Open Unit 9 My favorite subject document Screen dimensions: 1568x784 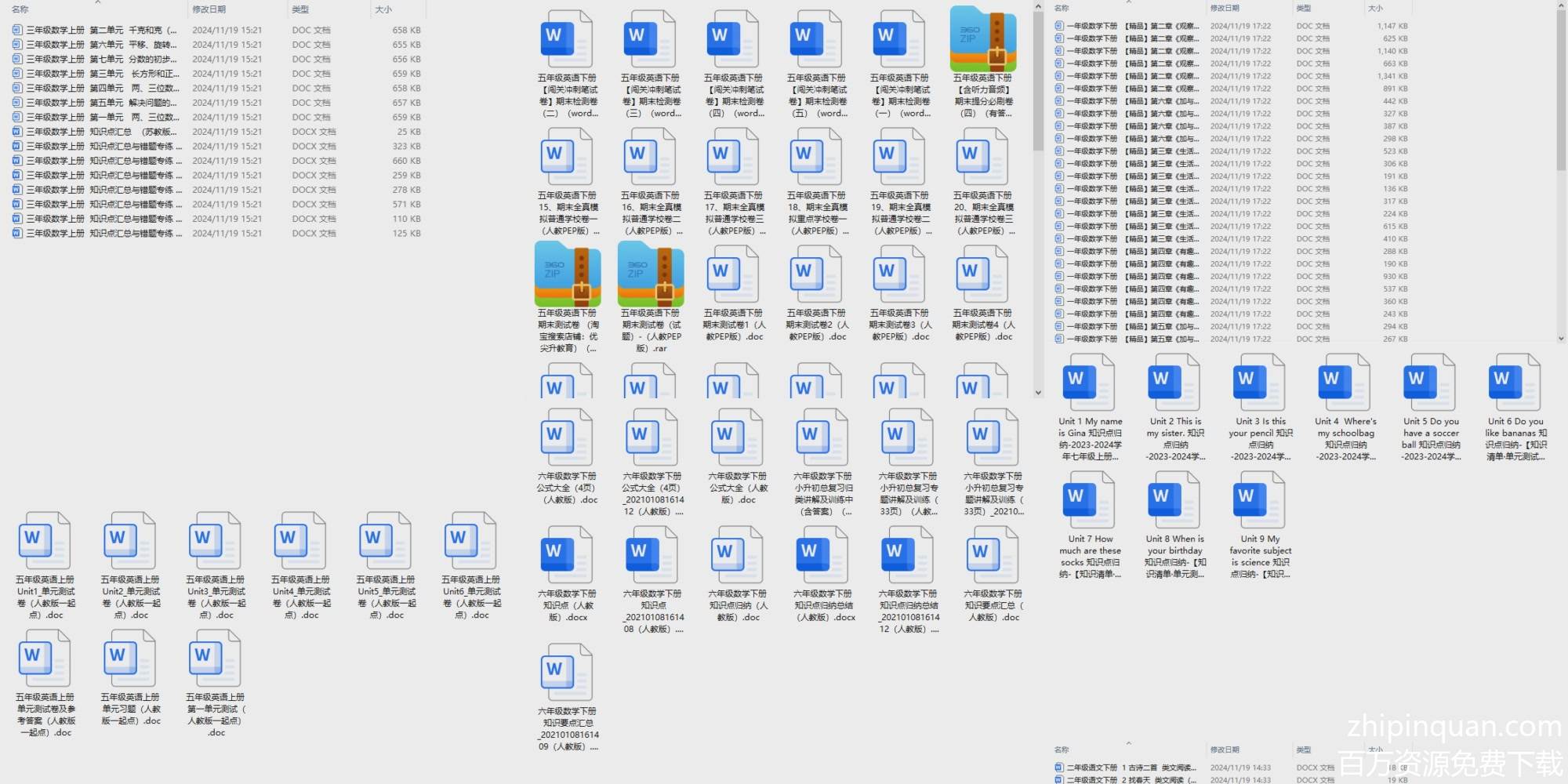[x=1259, y=500]
